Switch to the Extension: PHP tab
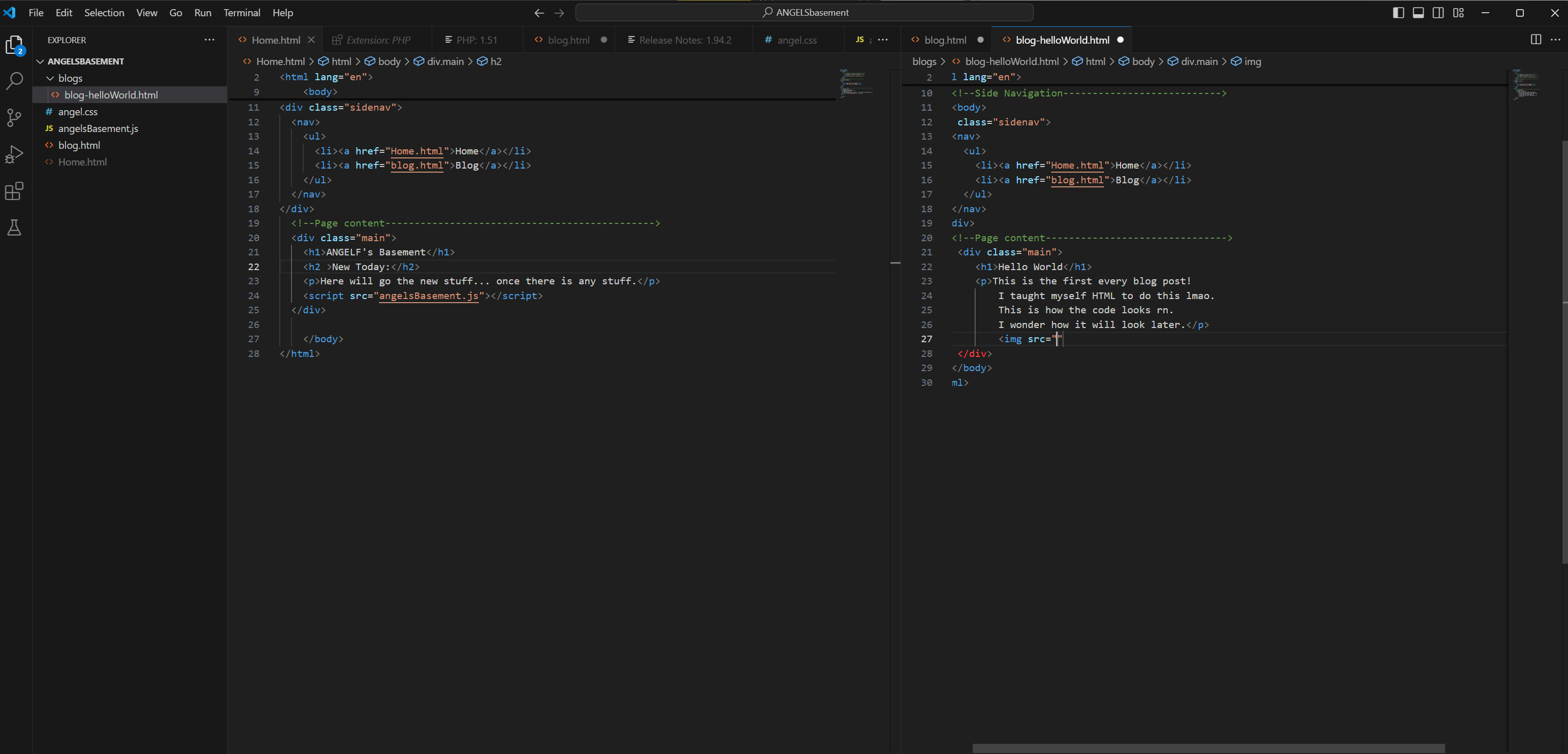Image resolution: width=1568 pixels, height=754 pixels. coord(378,40)
